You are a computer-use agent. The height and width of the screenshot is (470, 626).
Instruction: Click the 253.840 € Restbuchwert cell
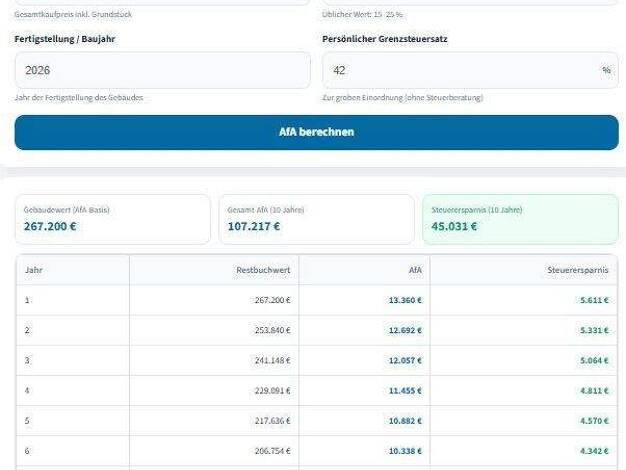(271, 330)
